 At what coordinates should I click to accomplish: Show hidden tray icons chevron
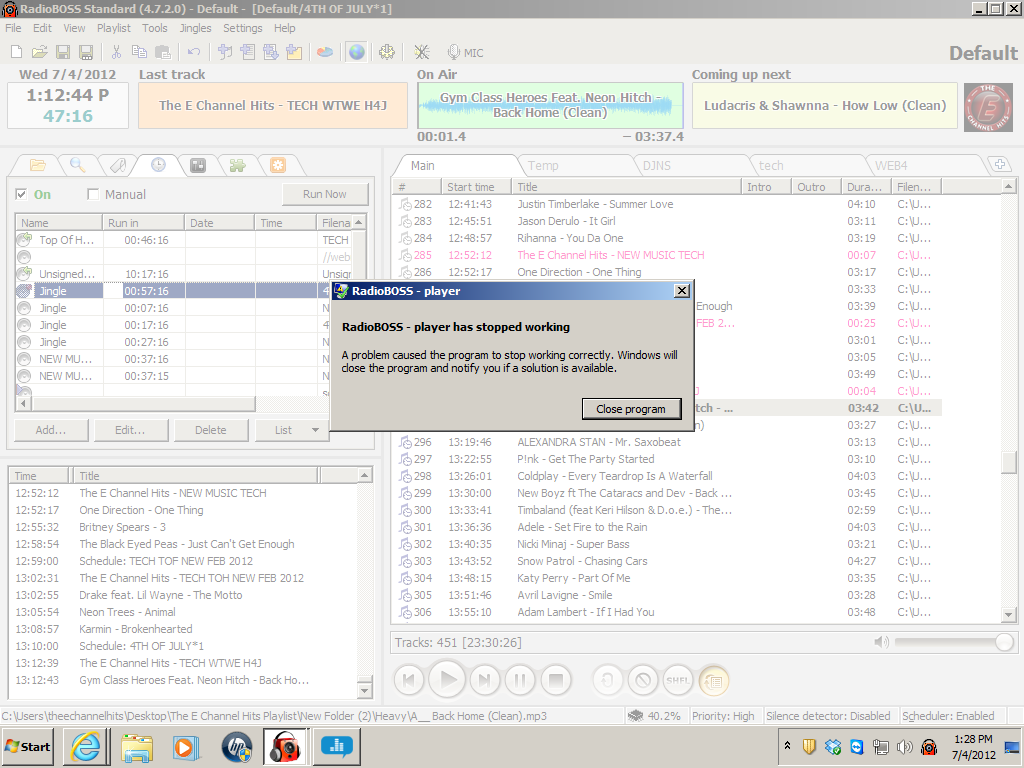pos(788,746)
